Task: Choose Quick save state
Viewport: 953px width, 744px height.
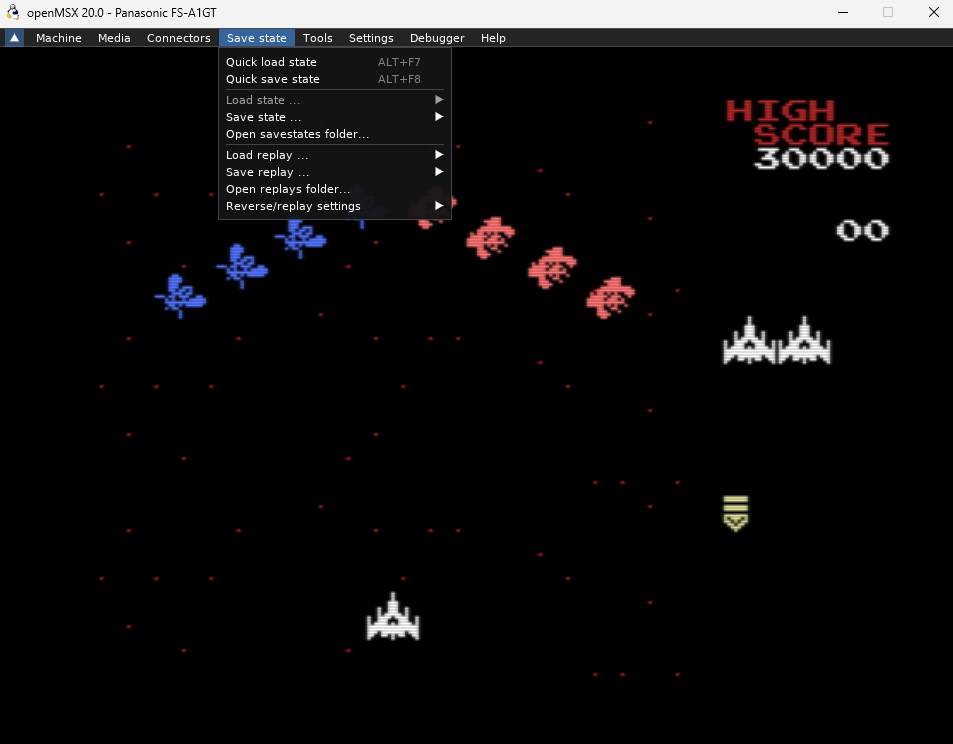Action: (335, 79)
